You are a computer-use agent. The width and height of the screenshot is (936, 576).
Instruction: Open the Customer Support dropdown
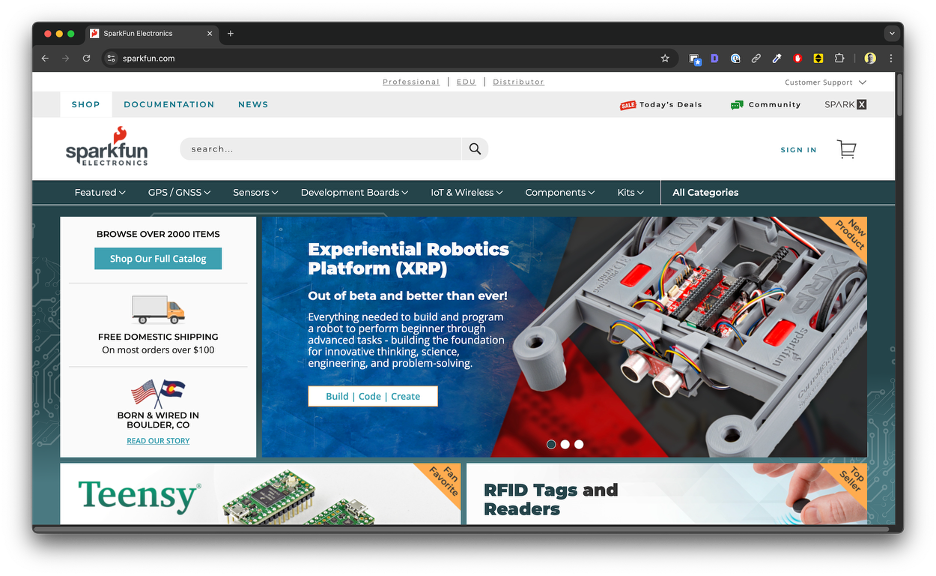824,82
